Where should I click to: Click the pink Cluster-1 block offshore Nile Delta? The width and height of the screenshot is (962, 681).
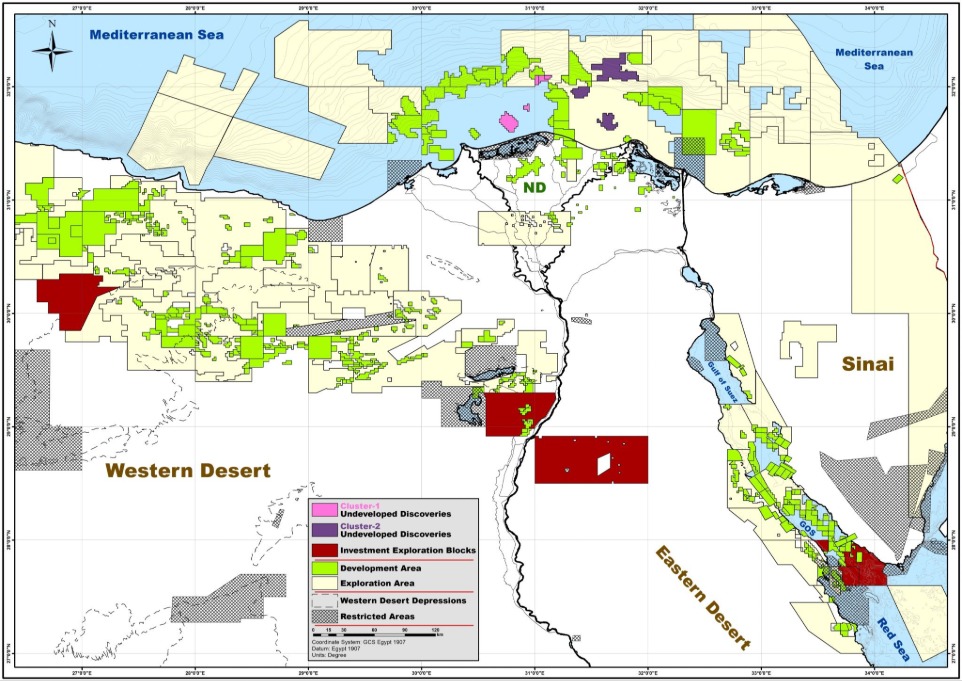(508, 122)
